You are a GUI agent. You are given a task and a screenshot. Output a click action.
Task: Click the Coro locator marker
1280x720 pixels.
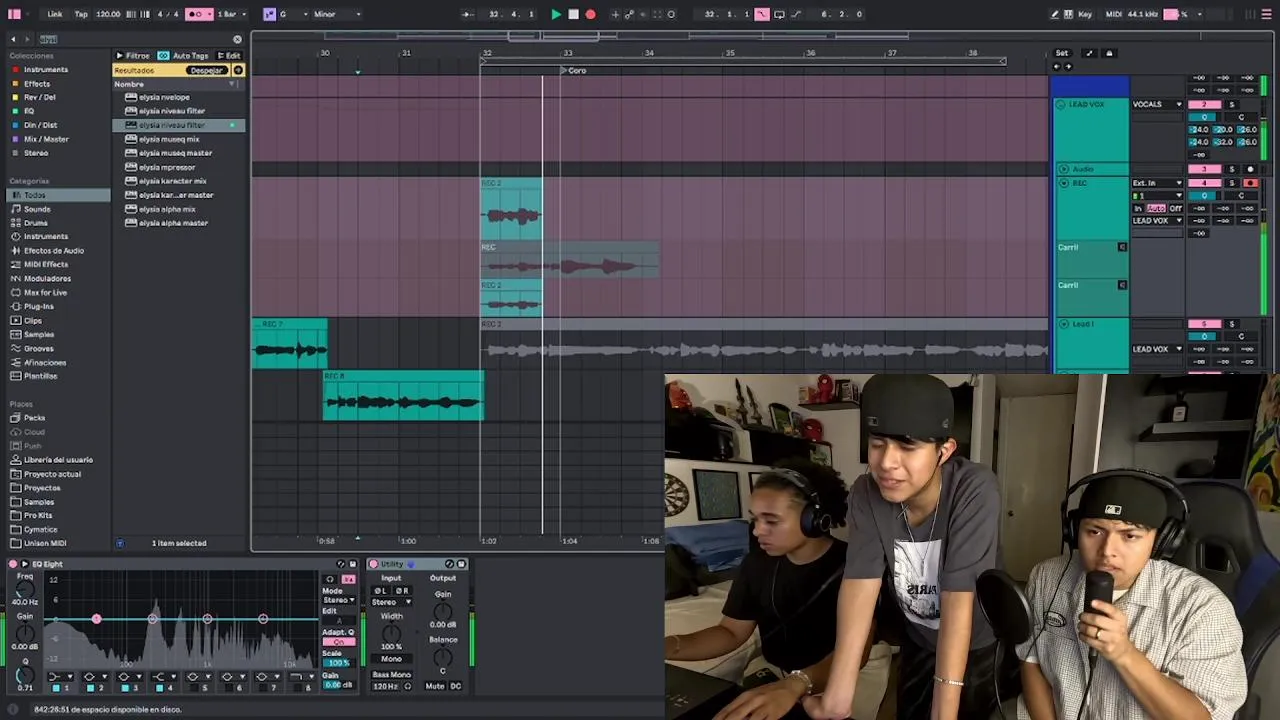click(573, 70)
